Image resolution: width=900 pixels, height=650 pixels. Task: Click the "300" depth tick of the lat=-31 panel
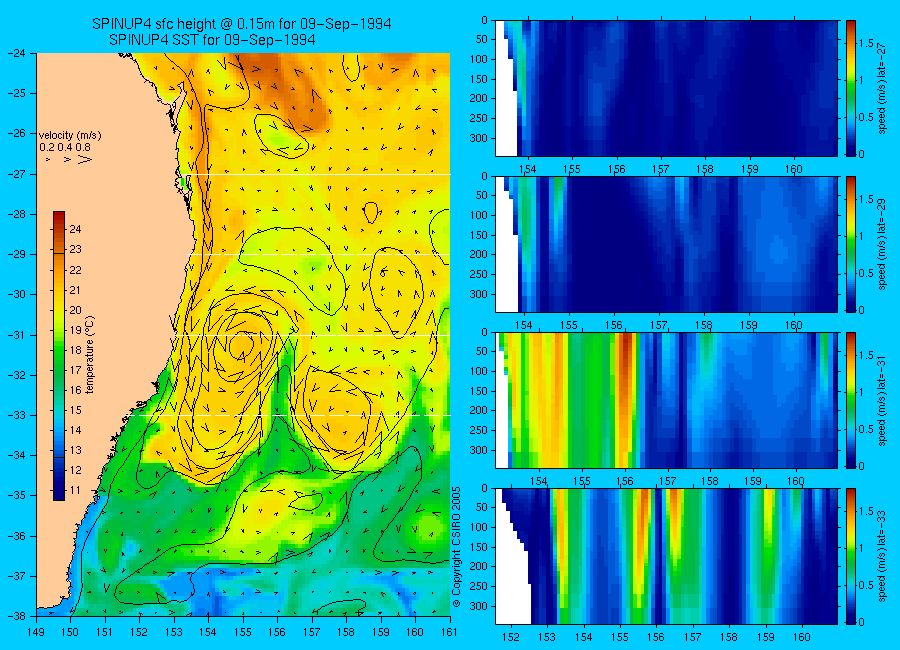pyautogui.click(x=478, y=450)
